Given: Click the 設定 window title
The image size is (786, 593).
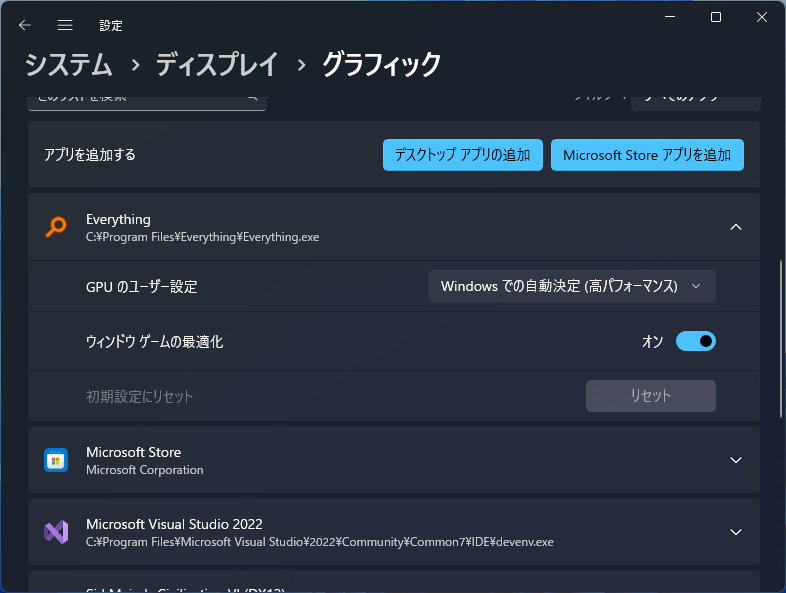Looking at the screenshot, I should coord(111,26).
